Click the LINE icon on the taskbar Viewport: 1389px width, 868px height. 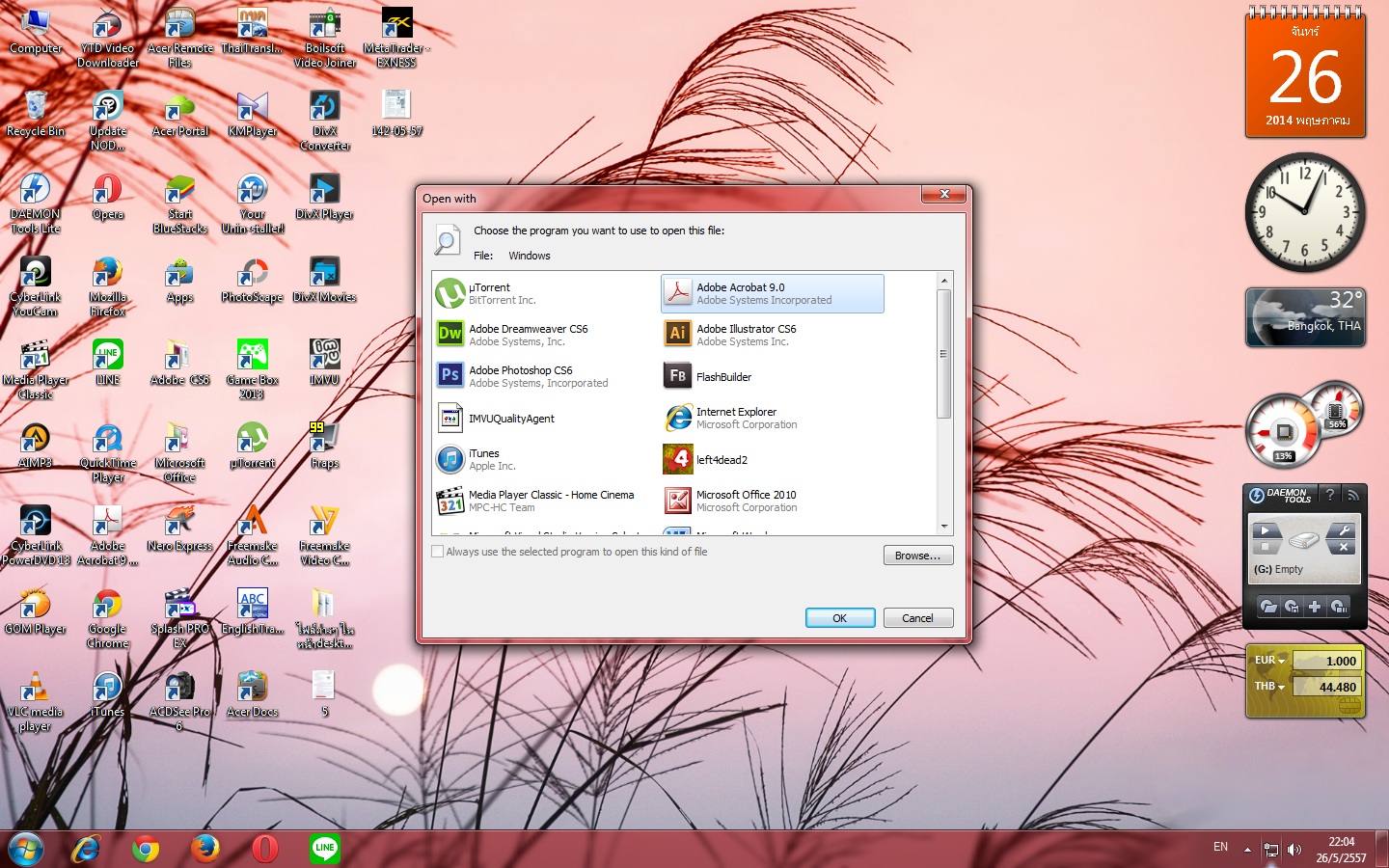tap(324, 849)
